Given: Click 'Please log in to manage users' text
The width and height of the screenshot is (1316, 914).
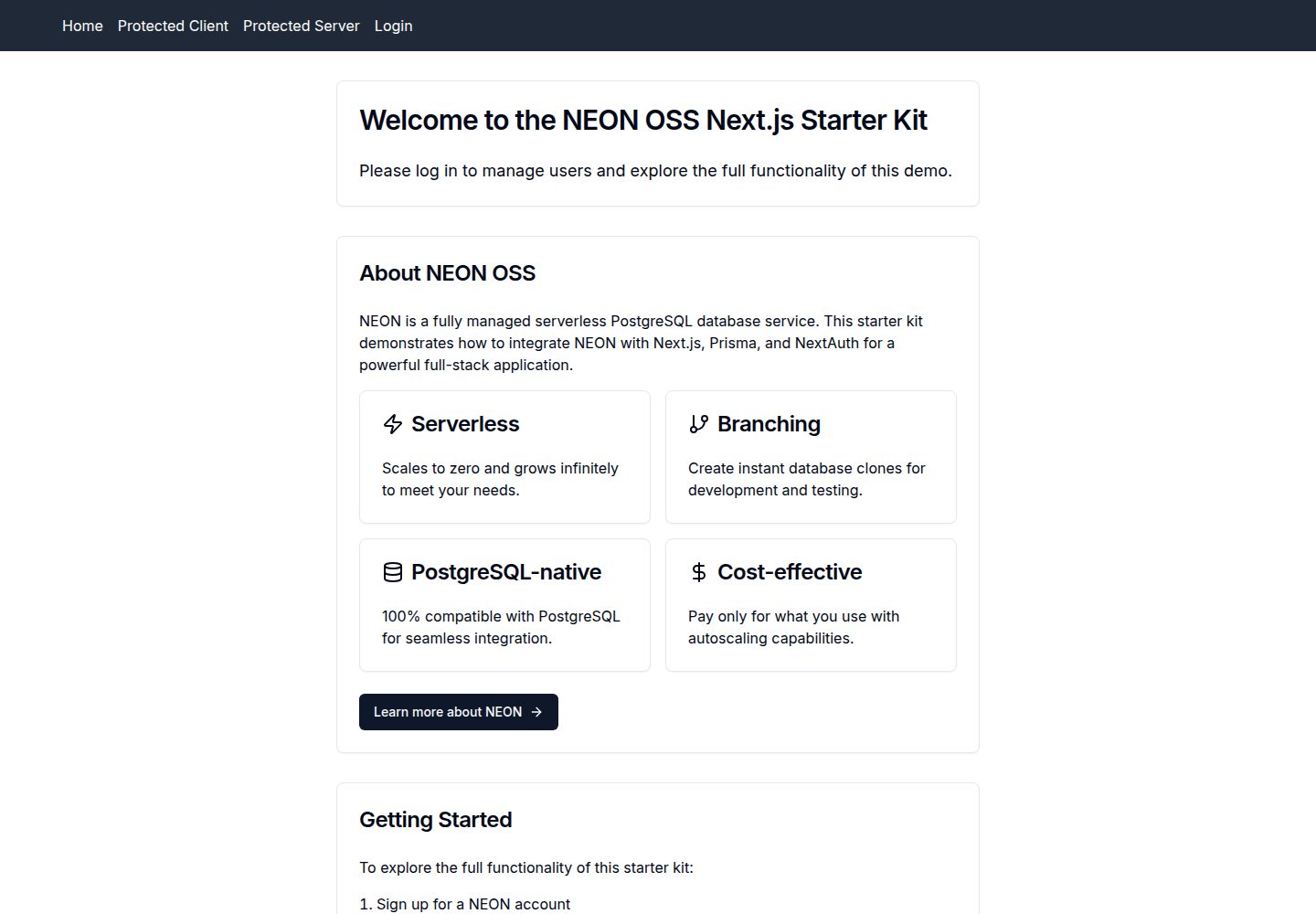Looking at the screenshot, I should pos(655,171).
